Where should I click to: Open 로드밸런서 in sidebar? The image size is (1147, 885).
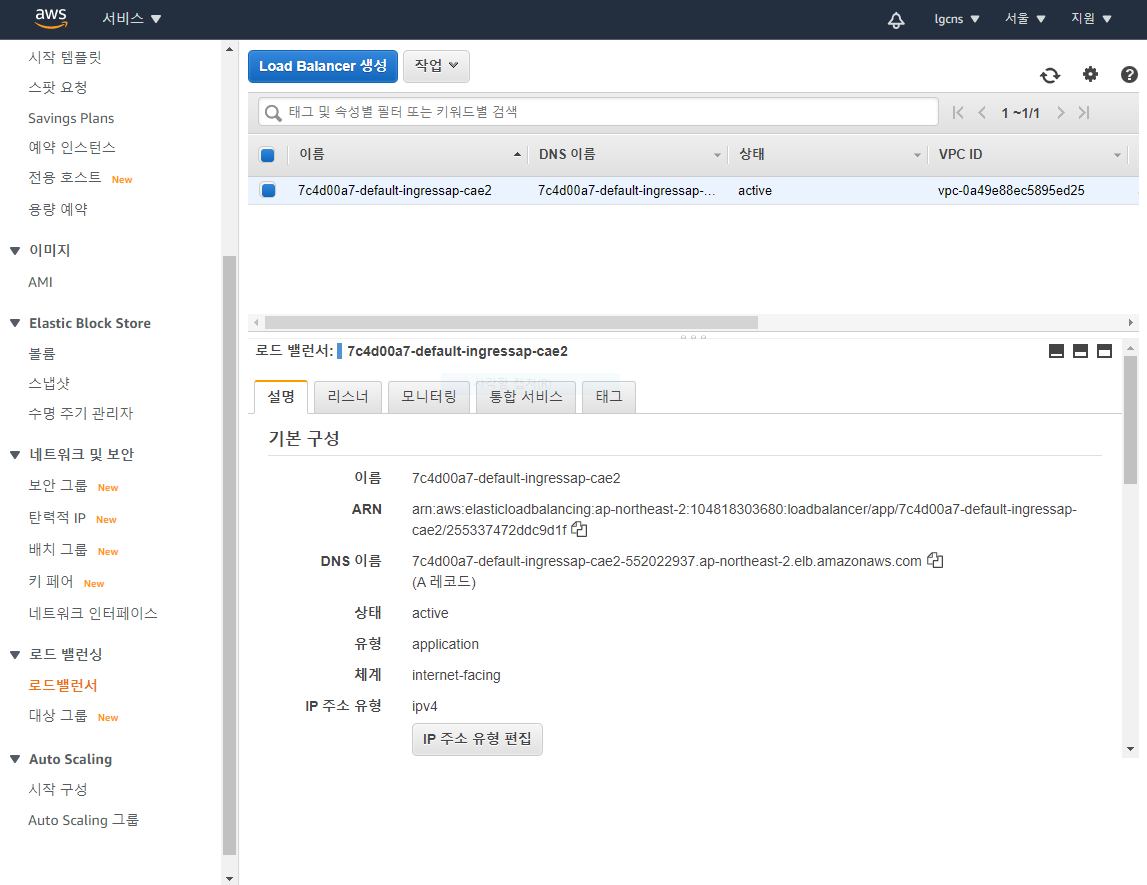click(63, 685)
